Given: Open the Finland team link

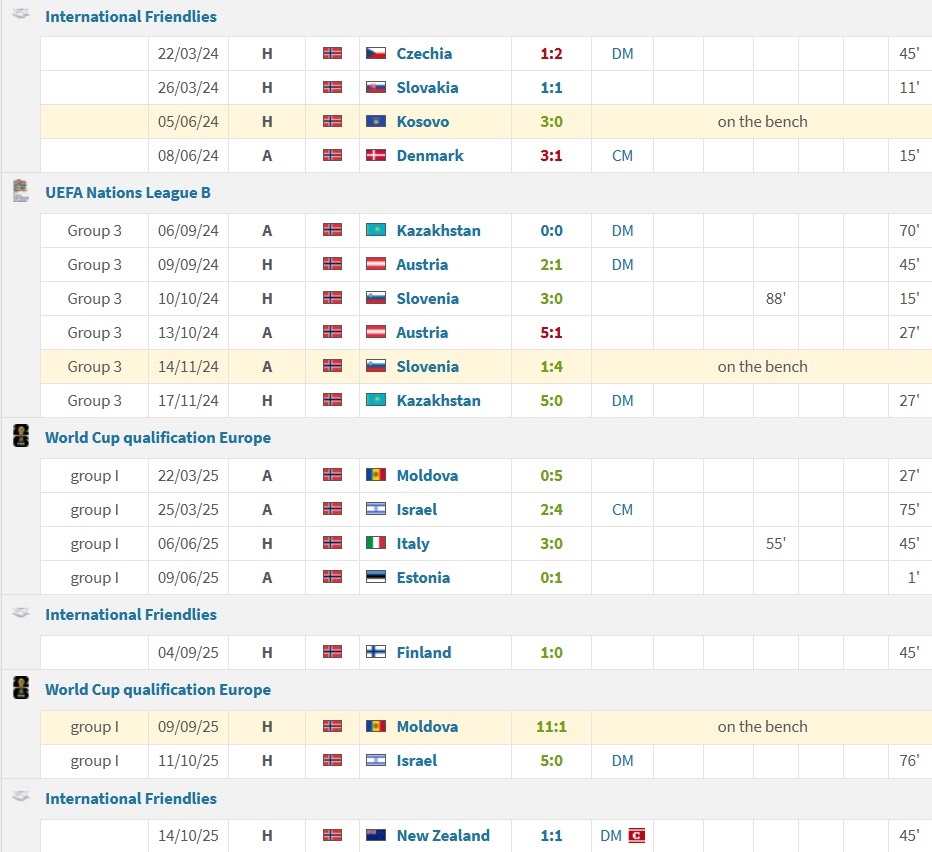Looking at the screenshot, I should tap(424, 652).
